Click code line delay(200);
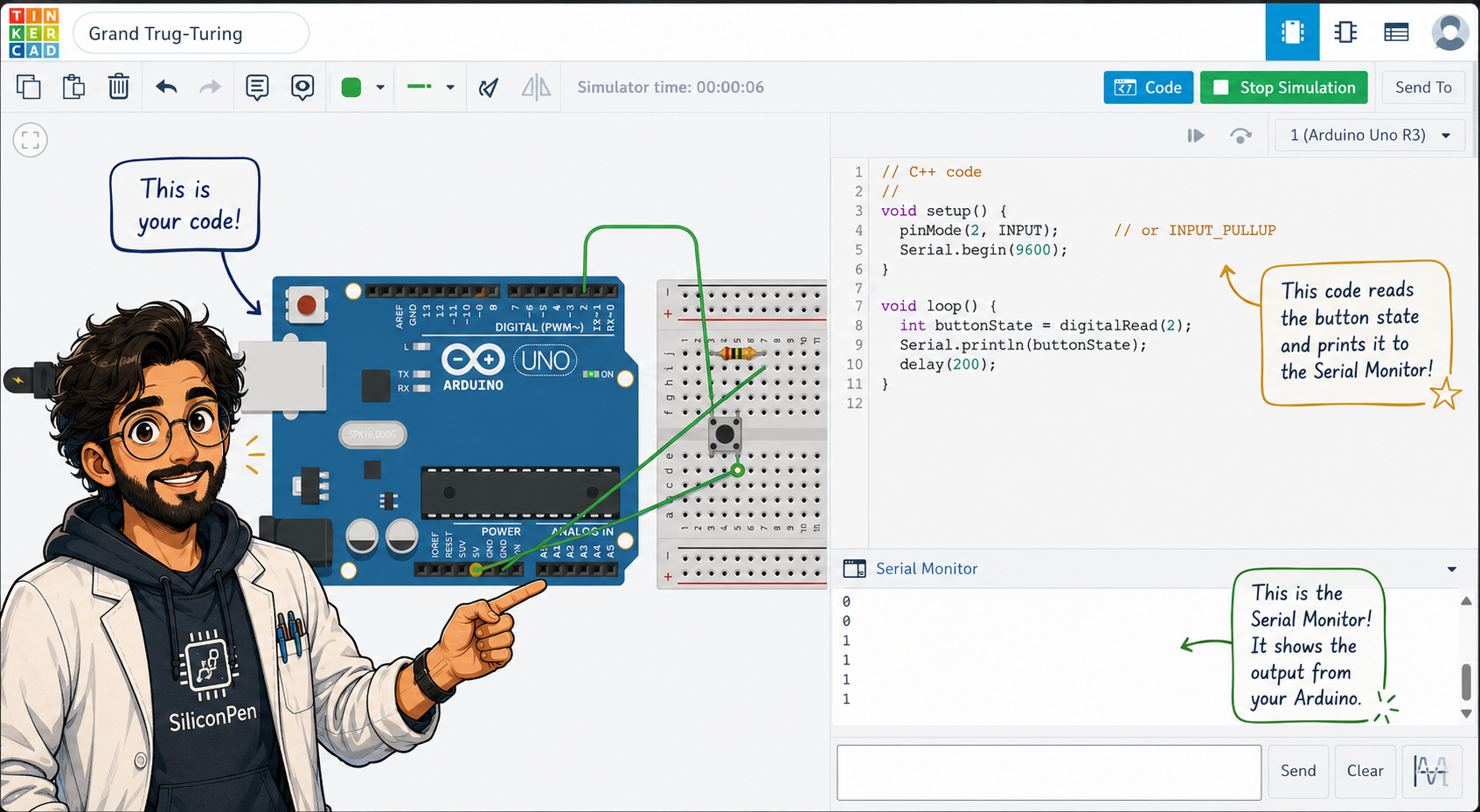 pyautogui.click(x=948, y=364)
